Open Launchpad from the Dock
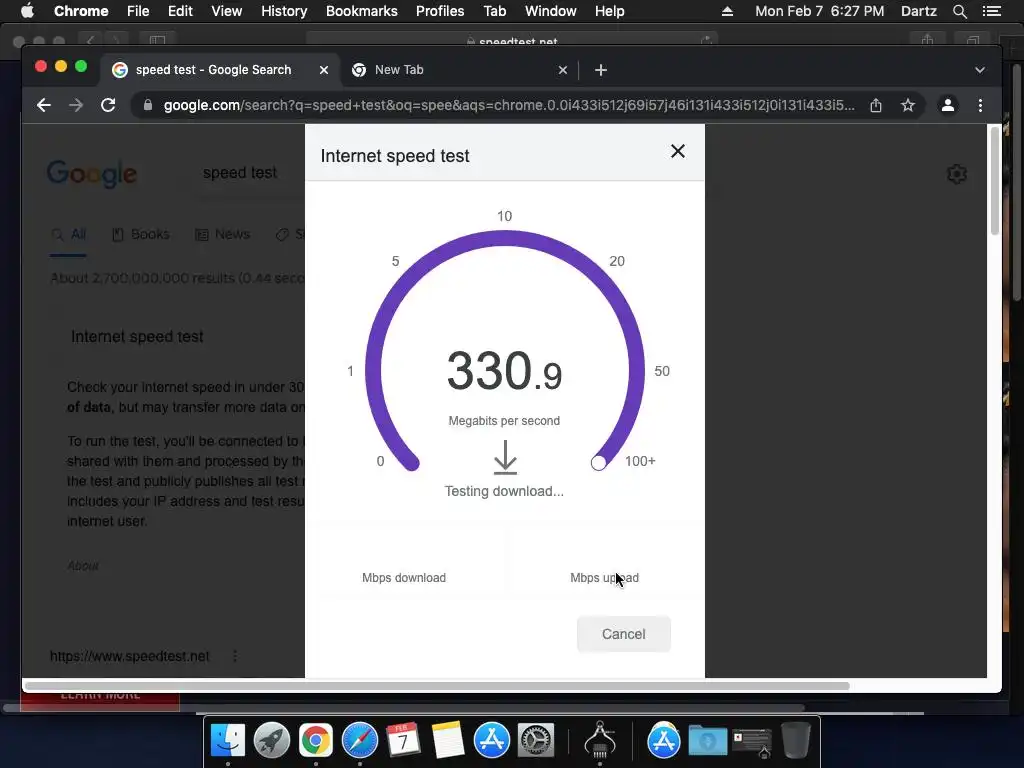Viewport: 1024px width, 768px height. point(272,741)
